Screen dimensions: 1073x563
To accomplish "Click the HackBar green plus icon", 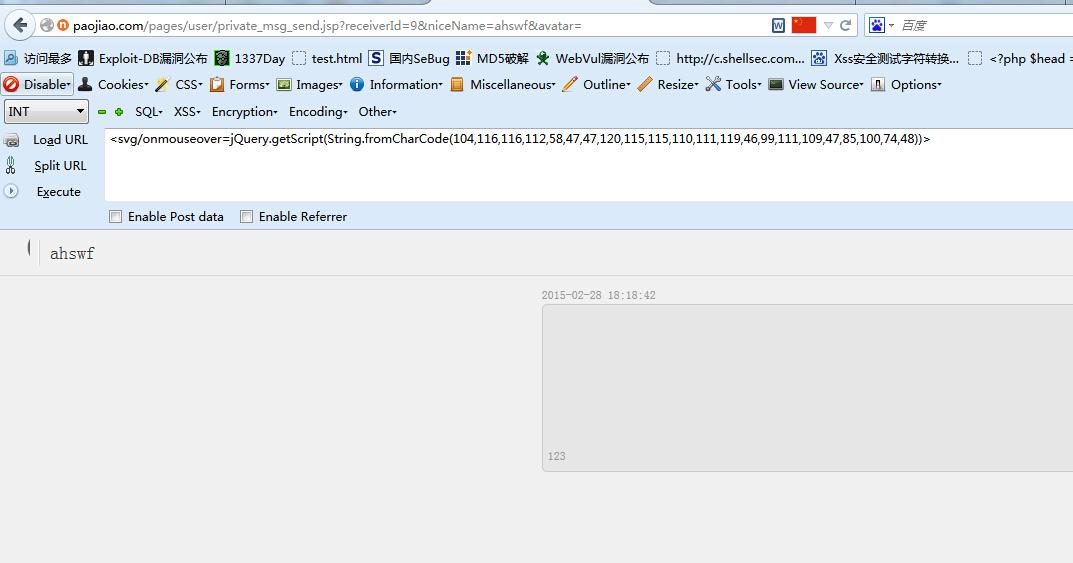I will pyautogui.click(x=118, y=112).
